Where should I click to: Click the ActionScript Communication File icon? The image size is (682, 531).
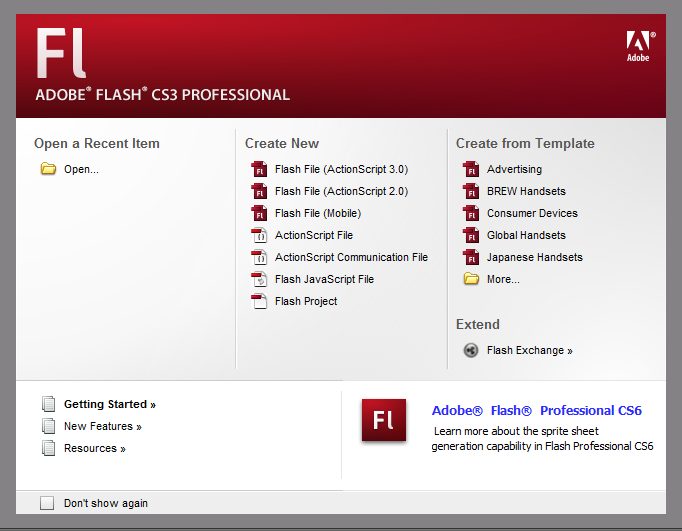pos(259,257)
